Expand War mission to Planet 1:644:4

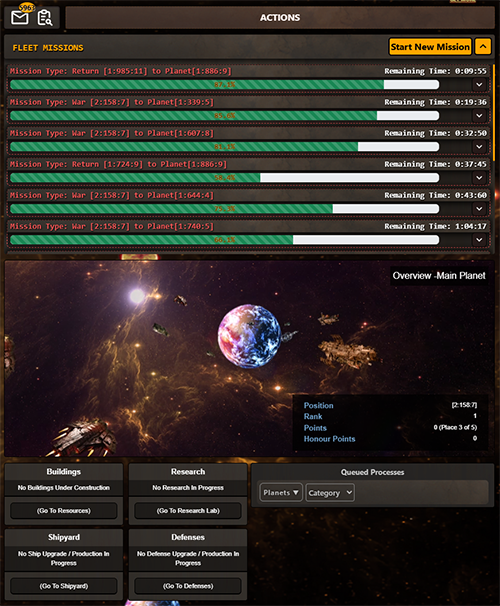click(x=479, y=209)
